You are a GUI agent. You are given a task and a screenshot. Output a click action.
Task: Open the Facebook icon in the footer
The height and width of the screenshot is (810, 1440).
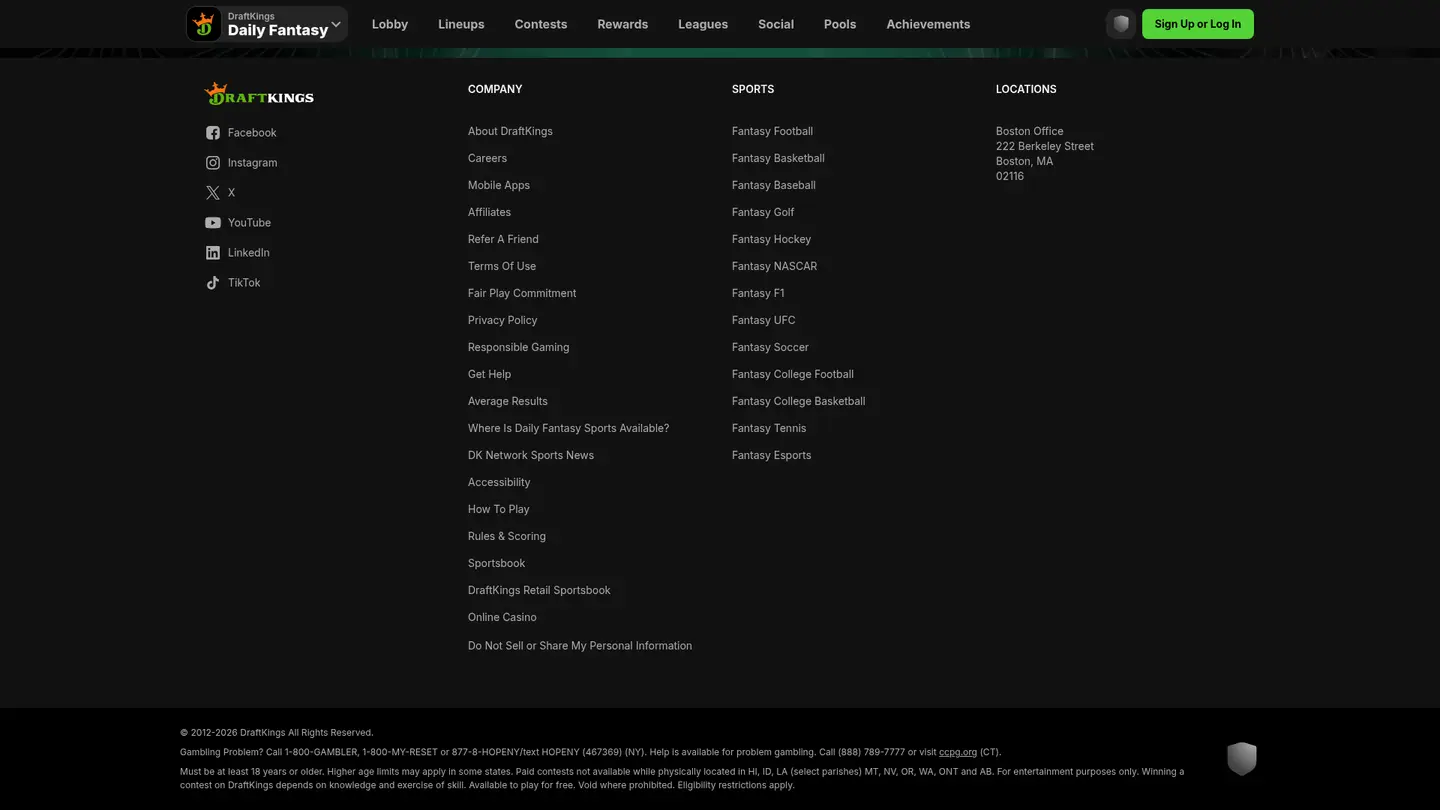click(x=213, y=133)
